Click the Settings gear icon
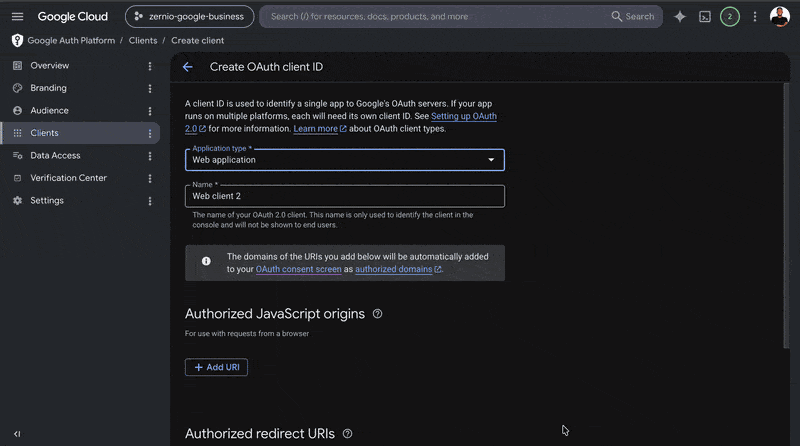The width and height of the screenshot is (800, 446). click(17, 201)
